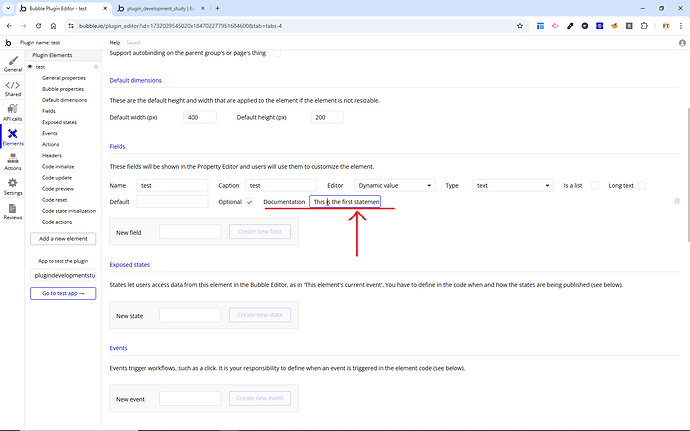This screenshot has height=431, width=690.
Task: Open the plugin Settings section
Action: pyautogui.click(x=13, y=187)
